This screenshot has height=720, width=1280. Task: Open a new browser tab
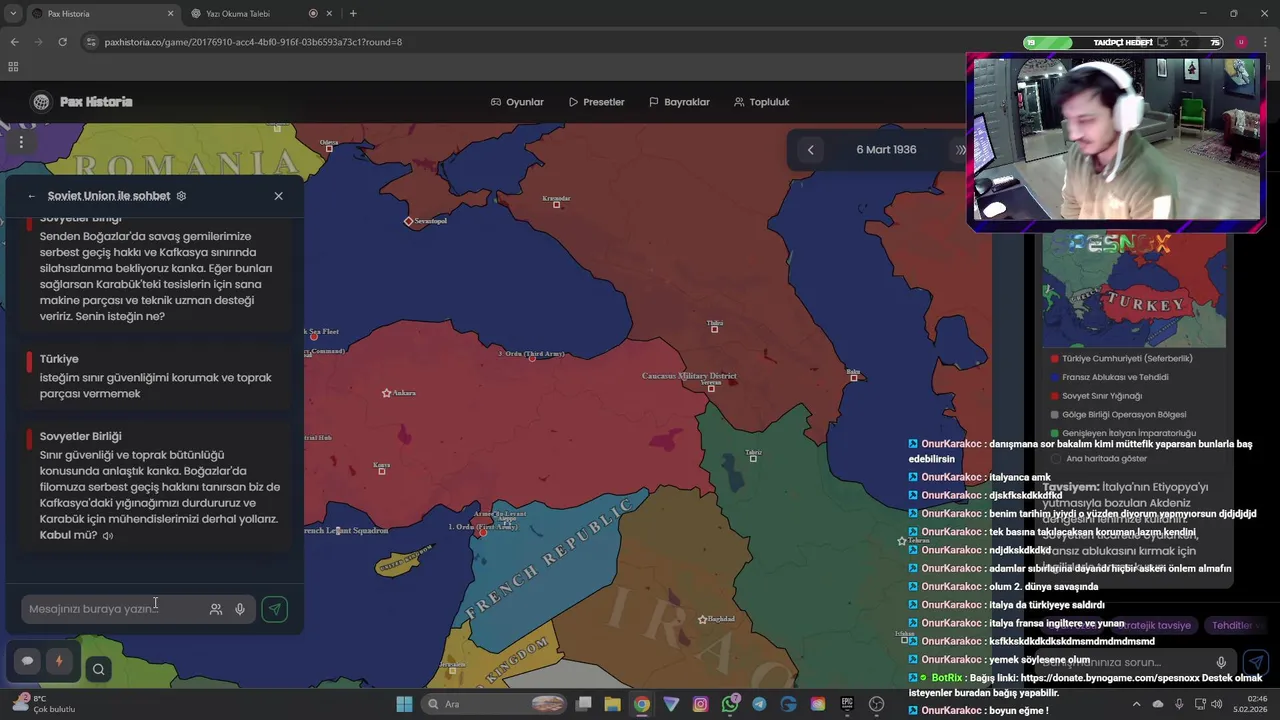click(x=353, y=14)
